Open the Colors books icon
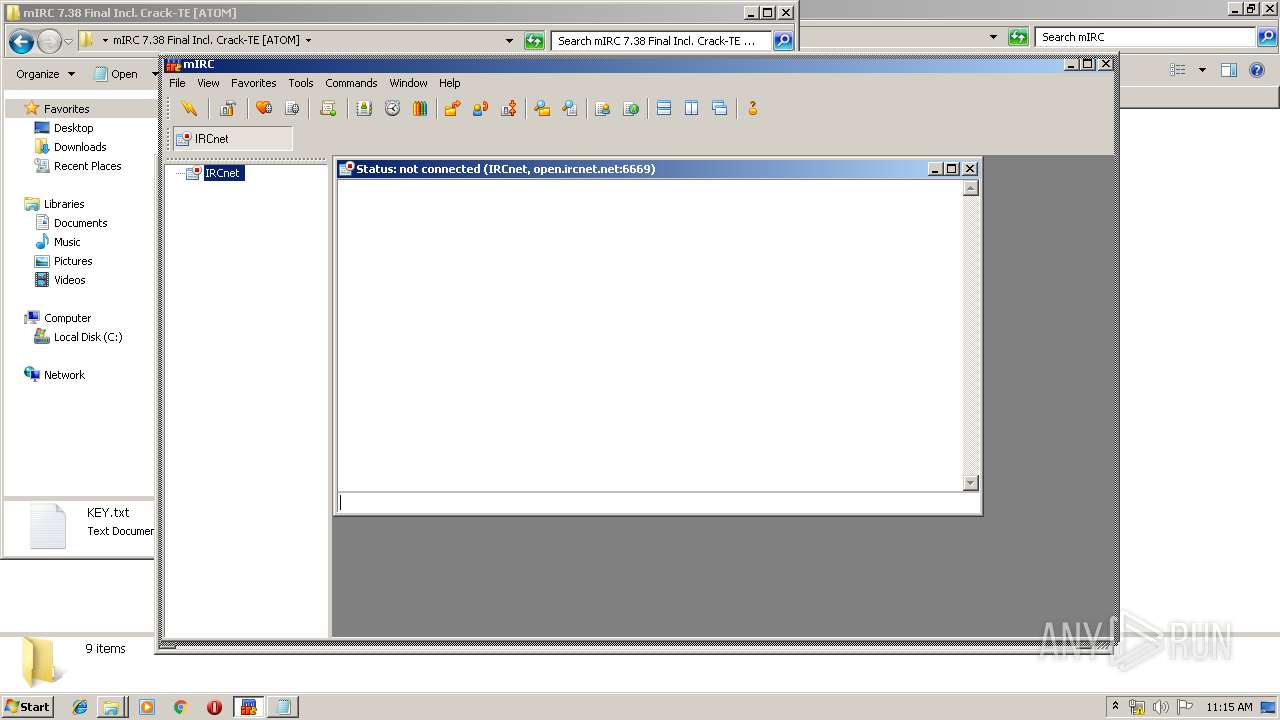Screen dimensions: 1280x720 [420, 108]
